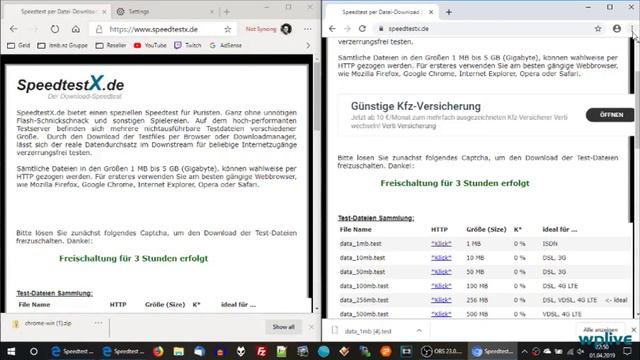The image size is (640, 360).
Task: Bookmark this page in Chrome
Action: point(598,29)
